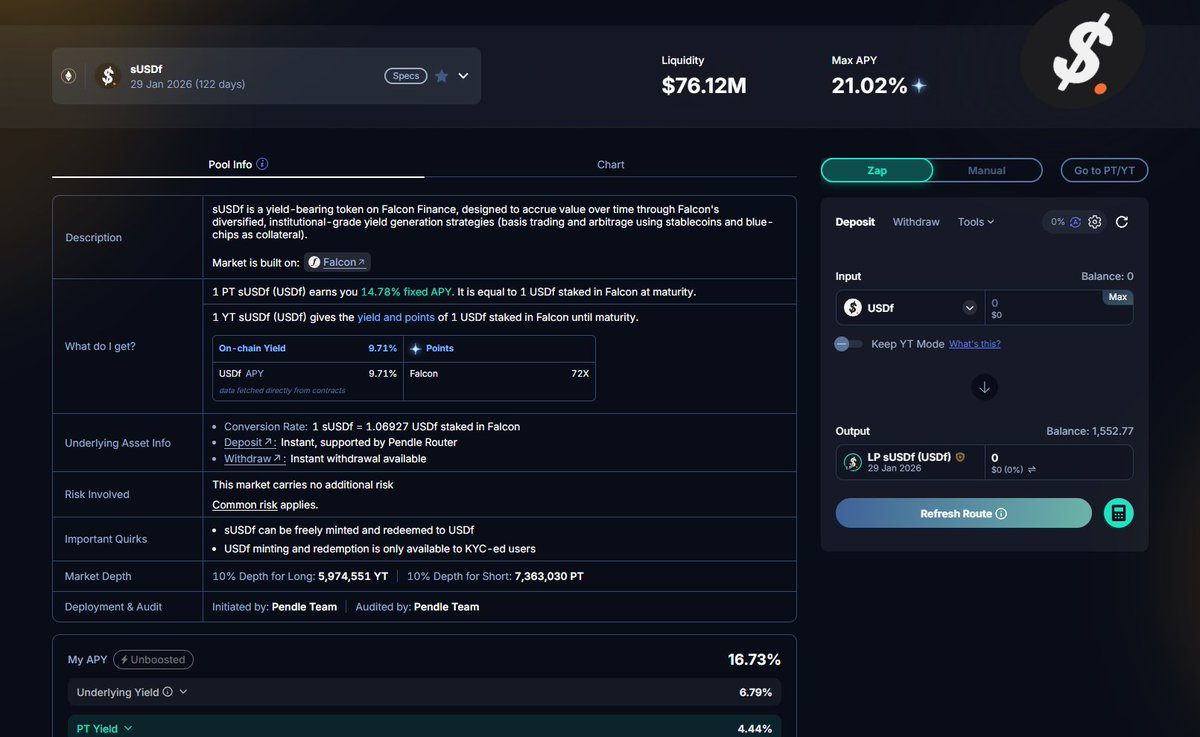
Task: Open the green calculator icon
Action: 1118,513
